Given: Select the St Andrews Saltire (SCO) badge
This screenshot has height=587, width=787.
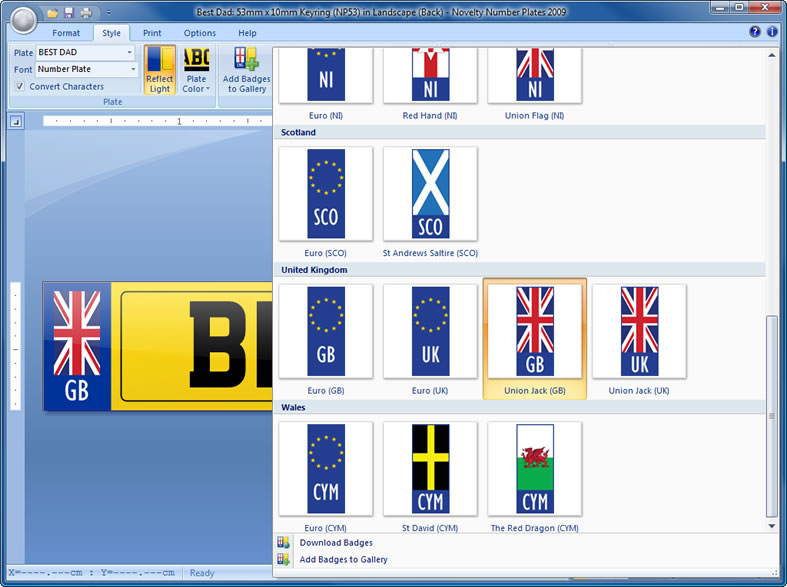Looking at the screenshot, I should tap(430, 202).
